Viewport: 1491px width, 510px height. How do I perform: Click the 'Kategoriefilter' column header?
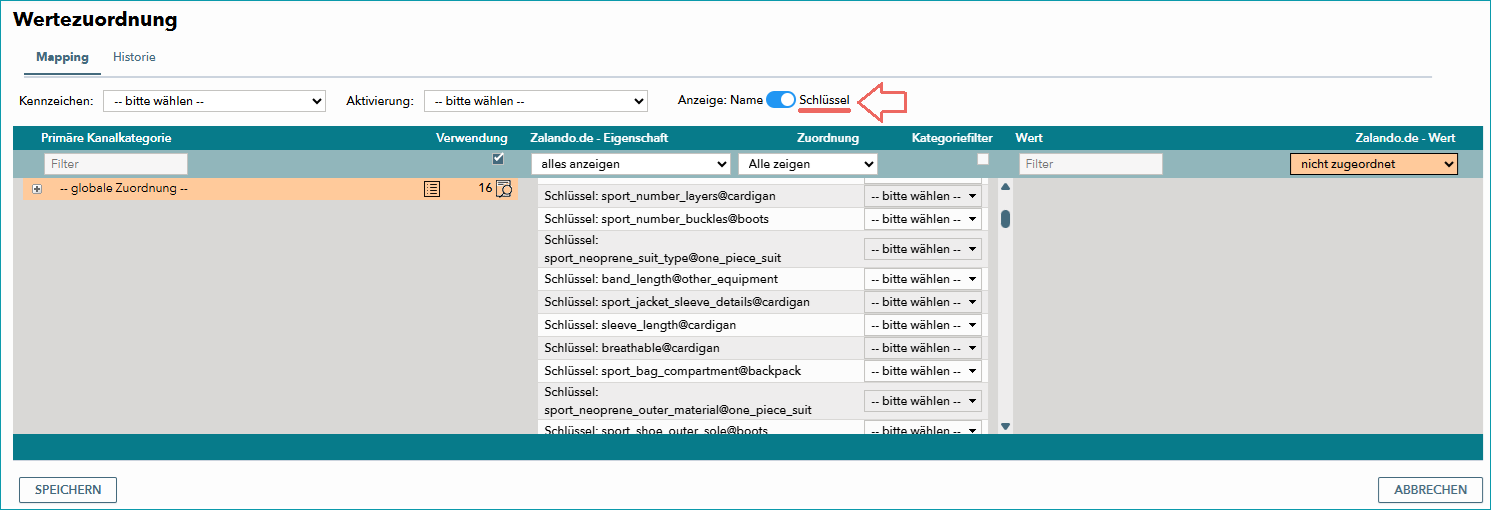tap(952, 138)
